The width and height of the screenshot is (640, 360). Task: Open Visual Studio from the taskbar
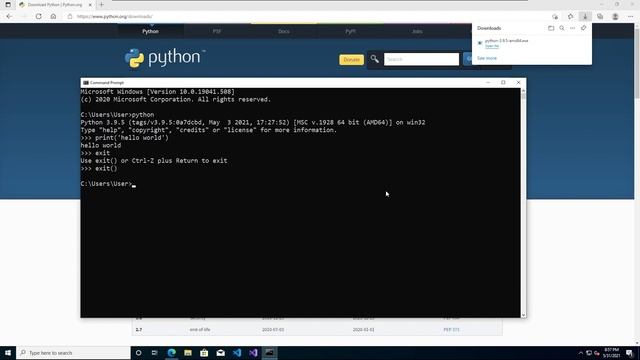[x=253, y=353]
